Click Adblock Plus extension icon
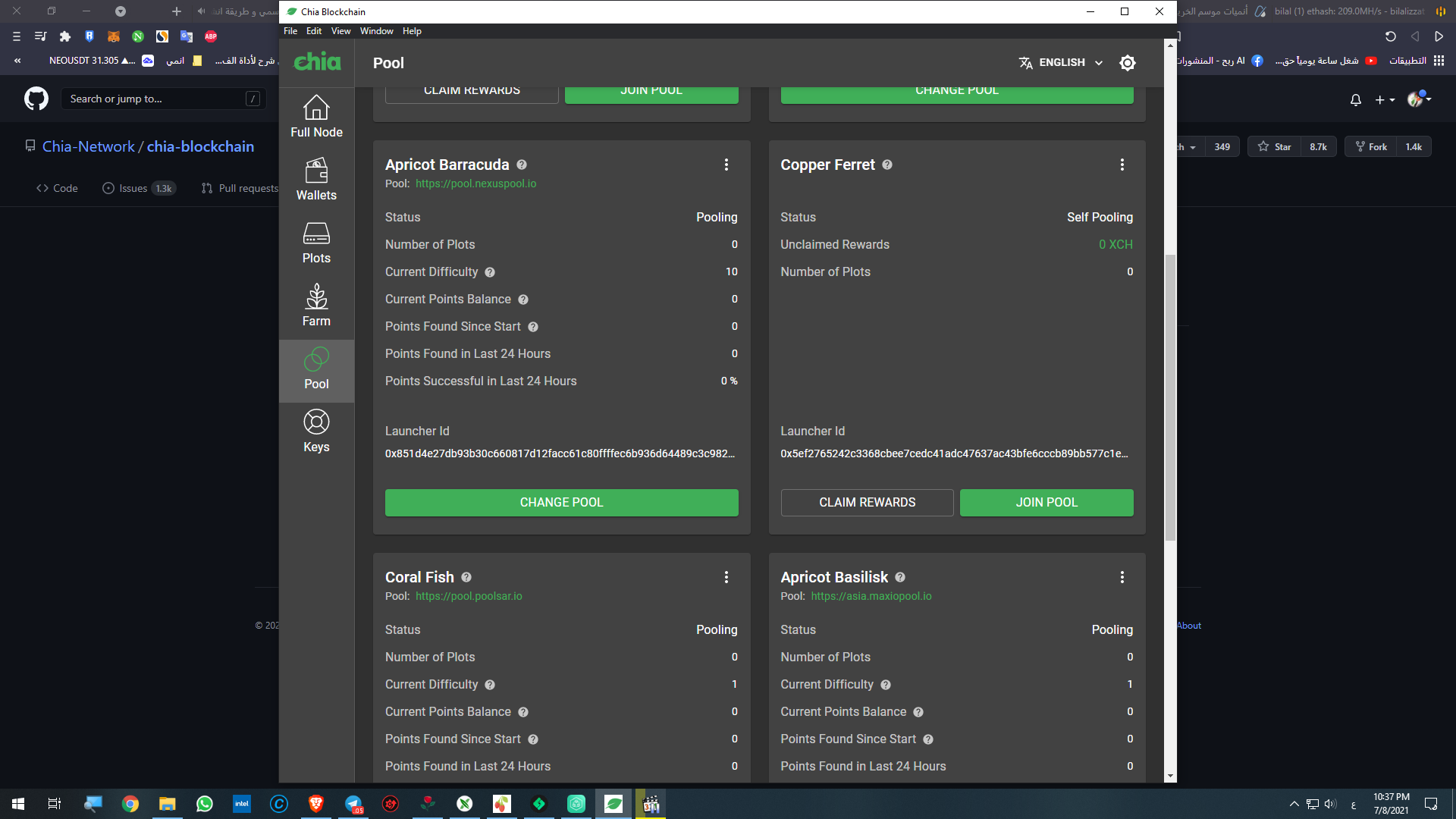Image resolution: width=1456 pixels, height=819 pixels. point(211,36)
